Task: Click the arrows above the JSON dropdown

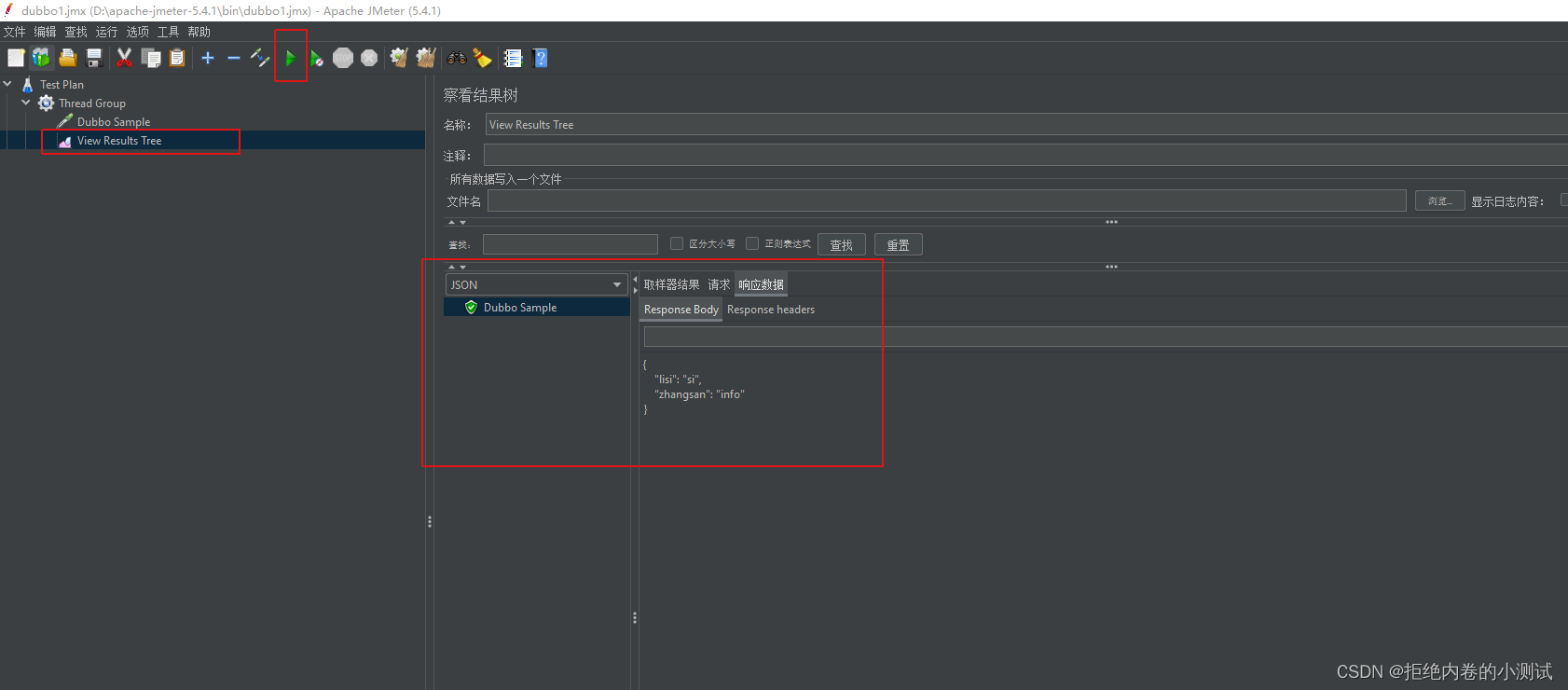Action: point(457,267)
